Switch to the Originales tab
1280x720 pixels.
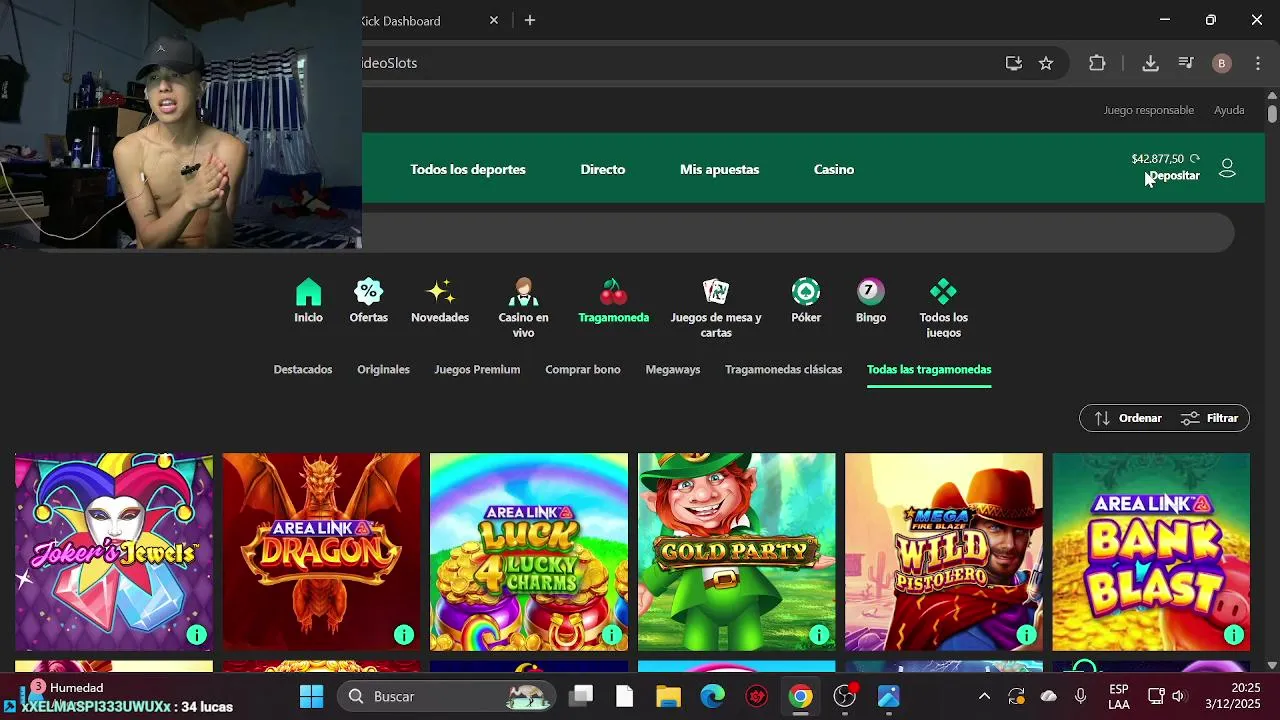click(383, 369)
